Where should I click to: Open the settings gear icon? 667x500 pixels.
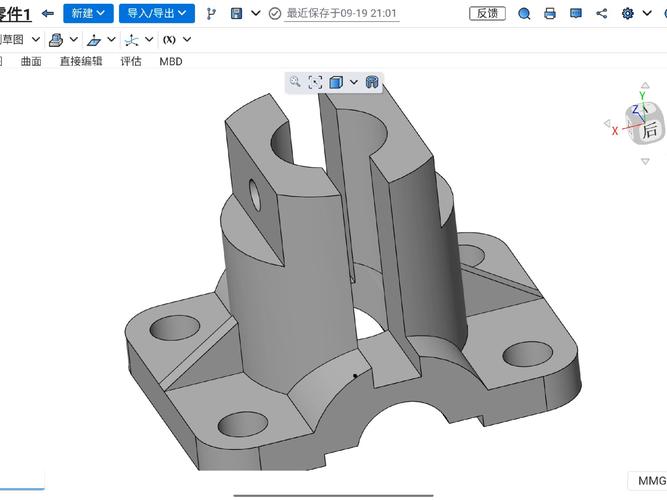pyautogui.click(x=627, y=14)
